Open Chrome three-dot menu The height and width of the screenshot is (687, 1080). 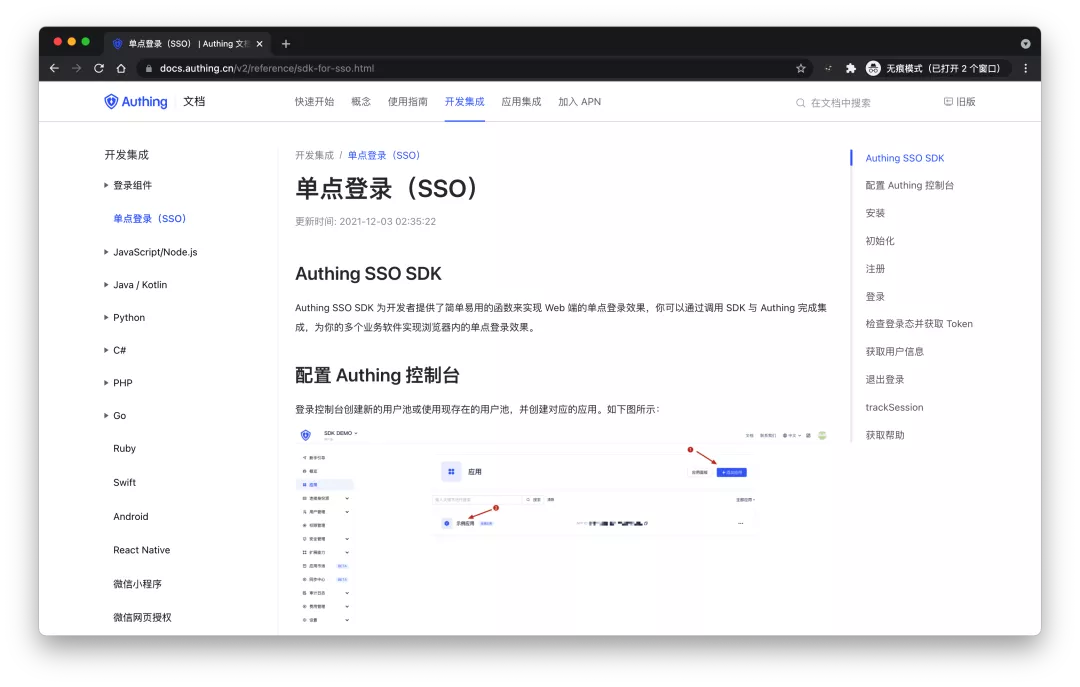click(1026, 68)
